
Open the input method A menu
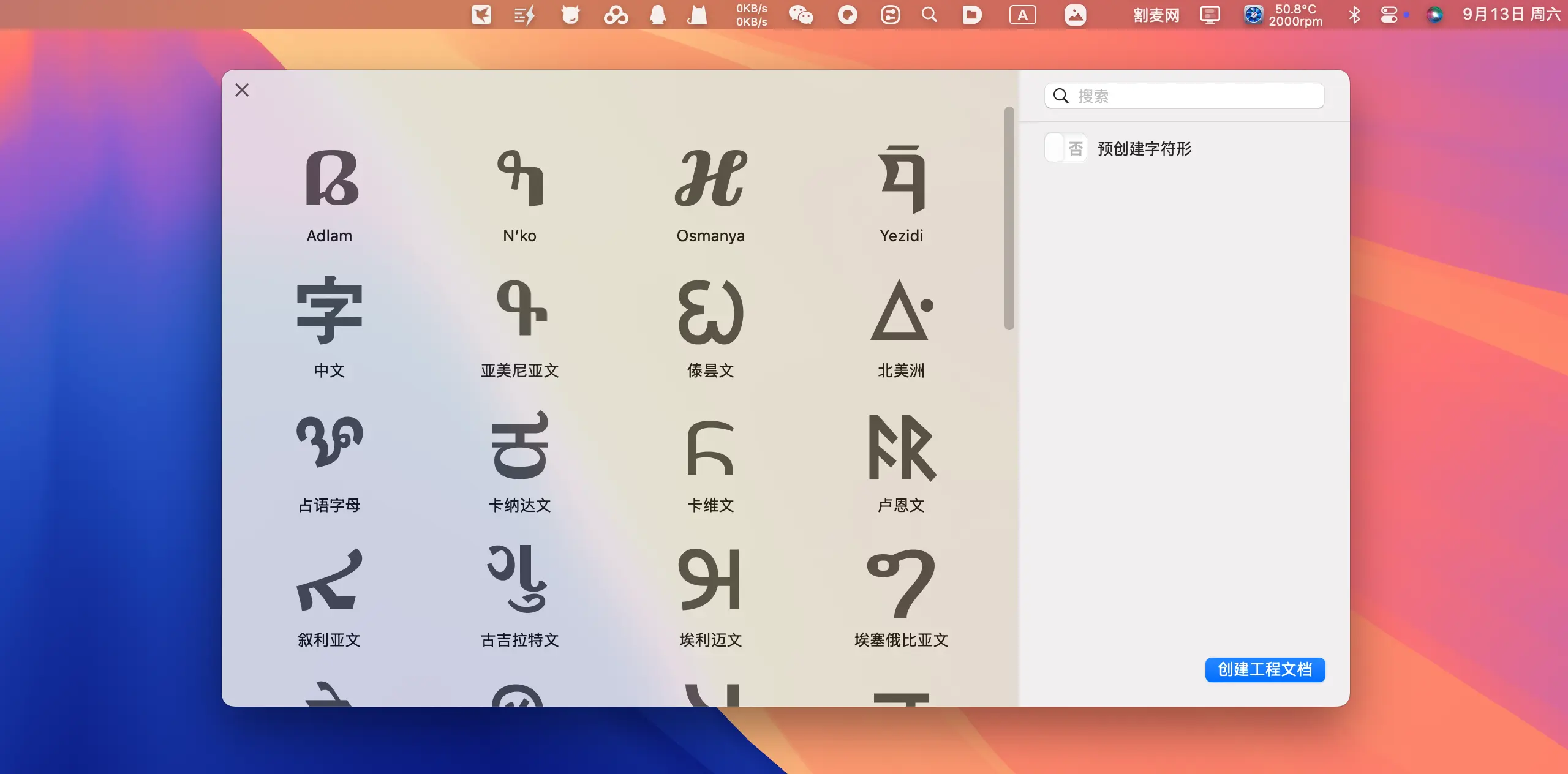1022,15
